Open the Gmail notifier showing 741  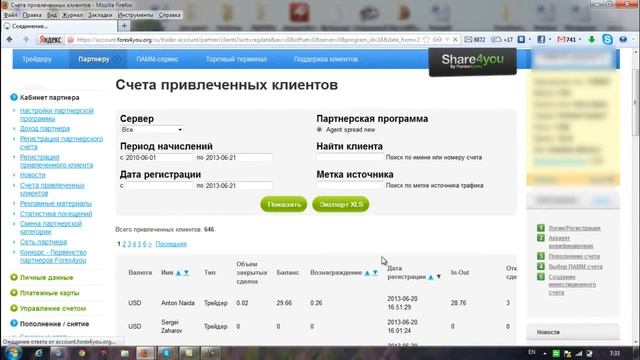tap(567, 40)
